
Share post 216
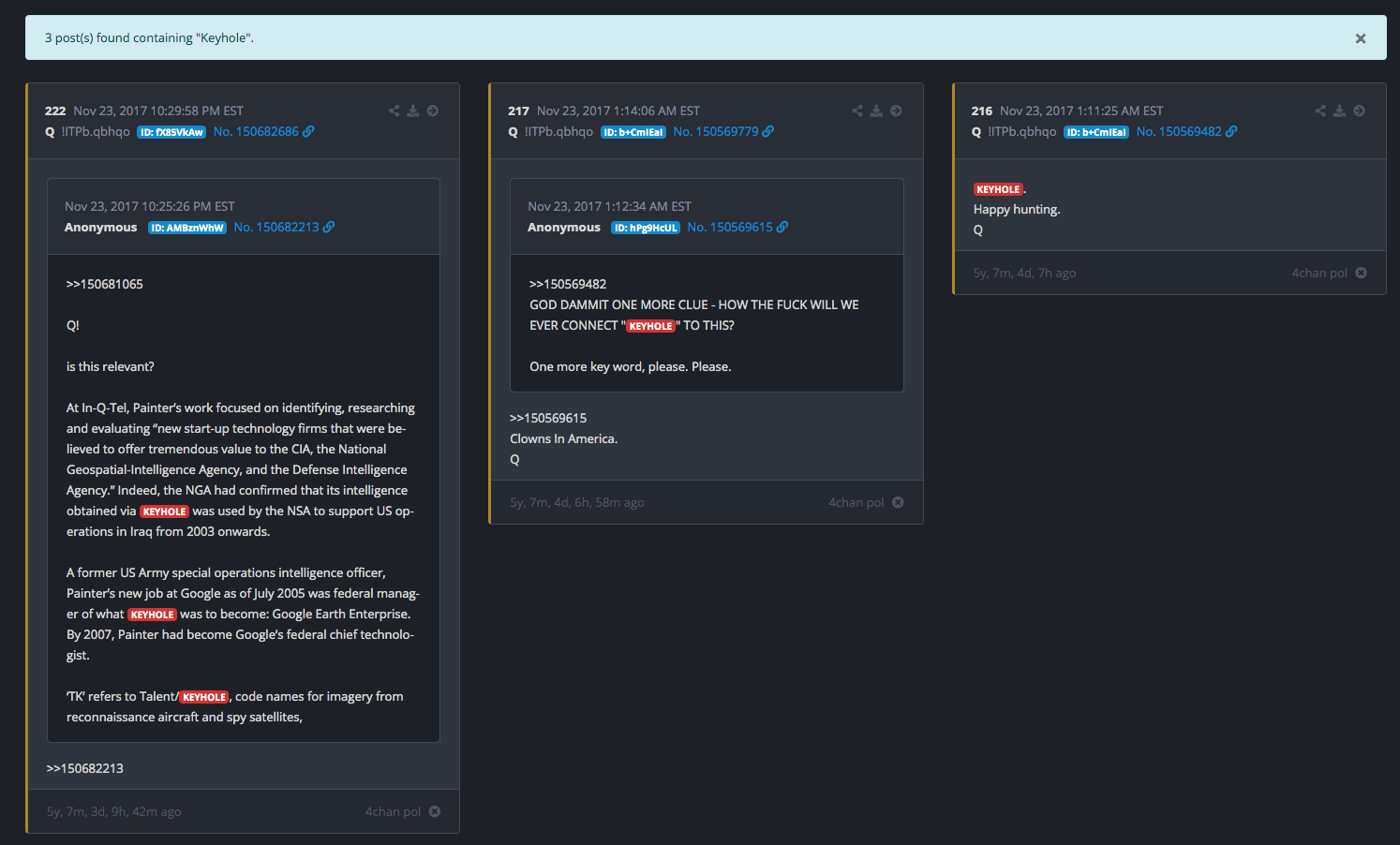pos(1320,111)
